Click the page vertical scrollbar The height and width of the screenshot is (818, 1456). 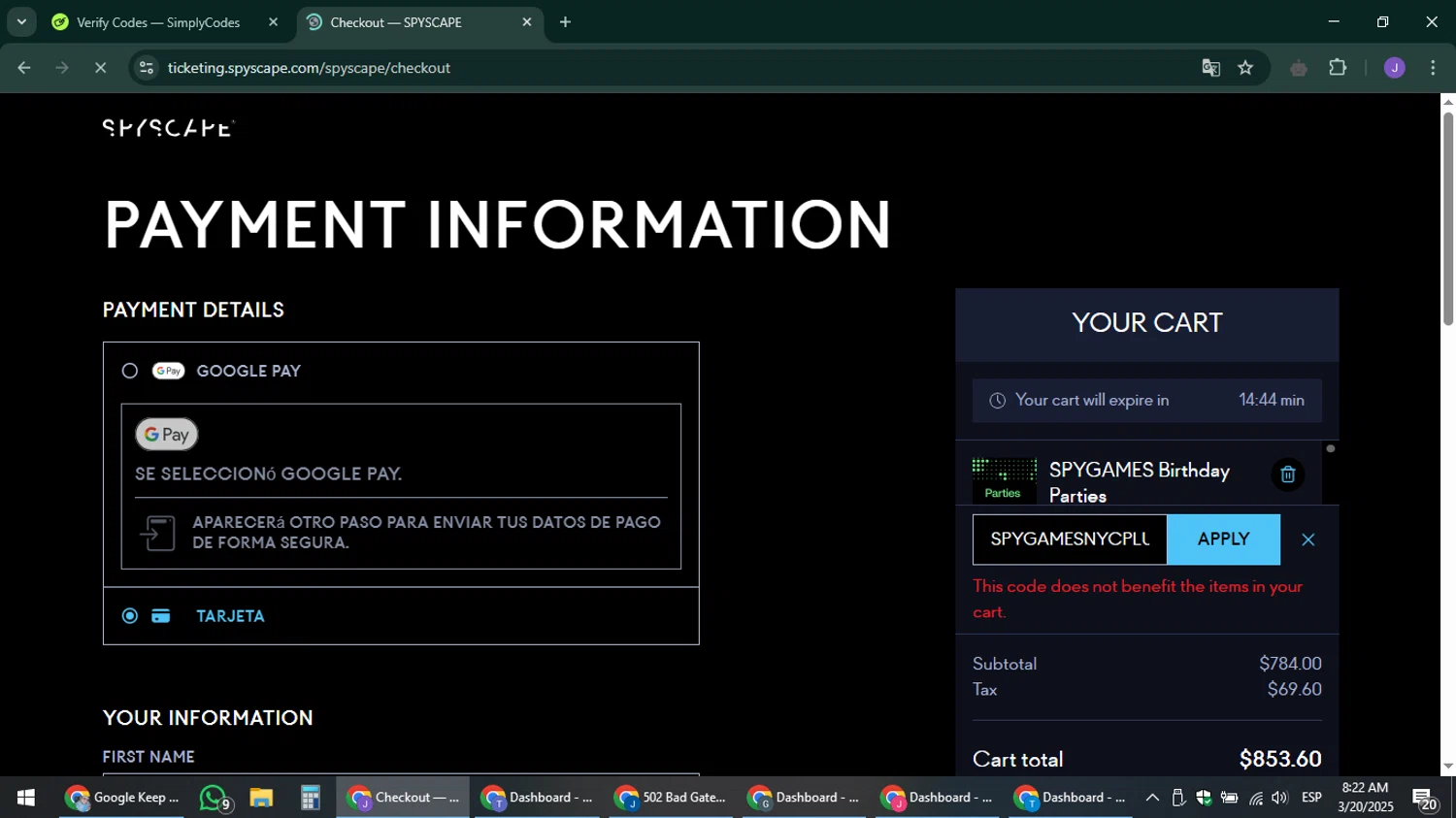(1448, 218)
